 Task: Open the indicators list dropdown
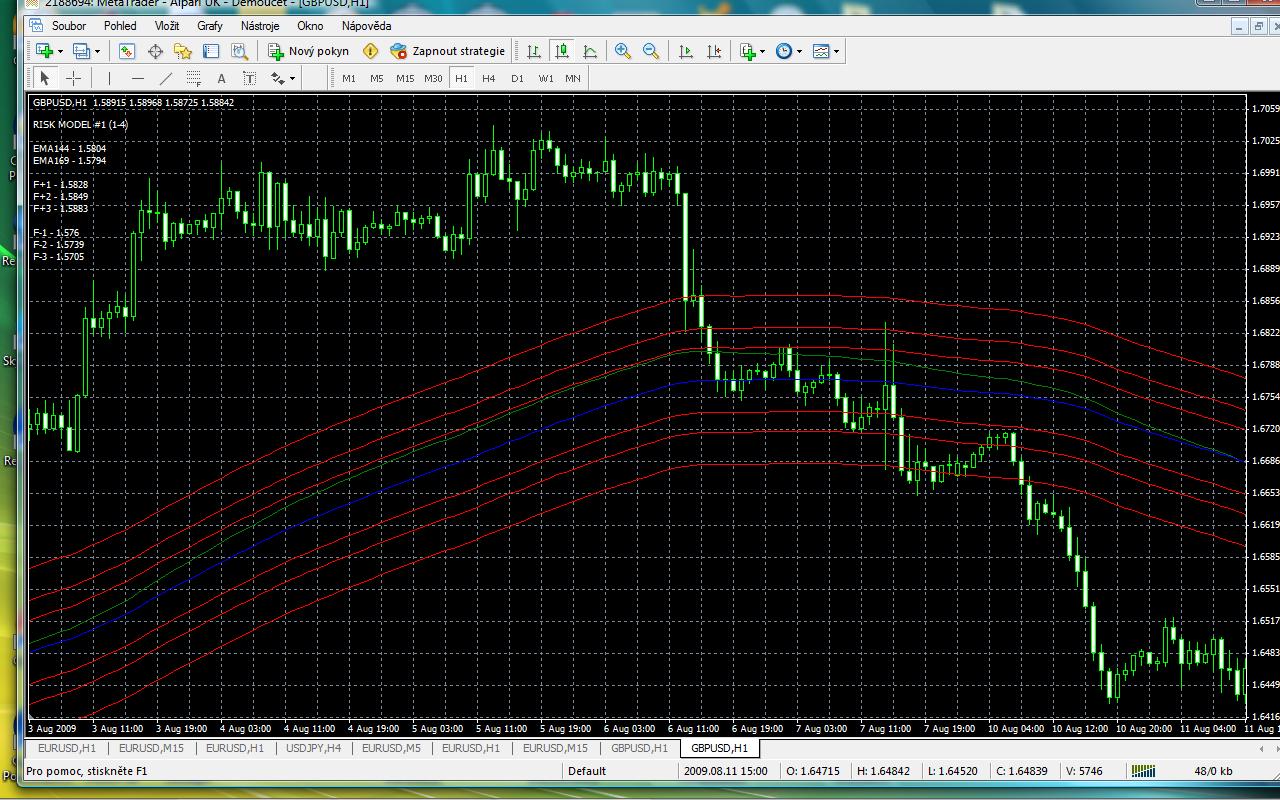(762, 51)
